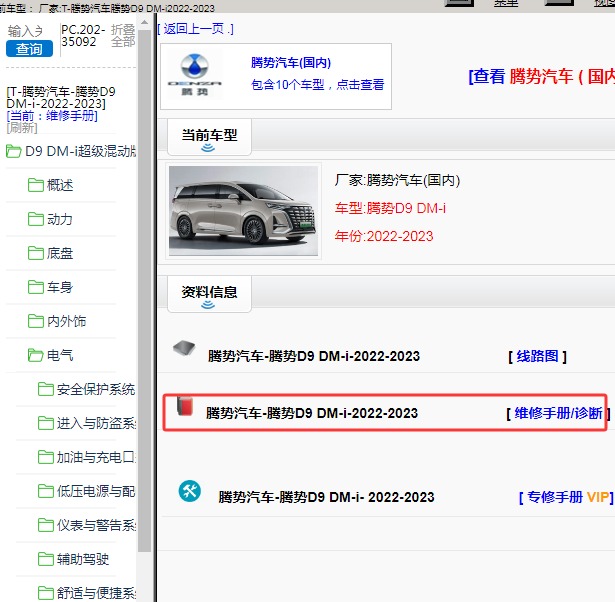Click the blue 查询 search button
Screen dimensions: 615x602
(x=29, y=49)
